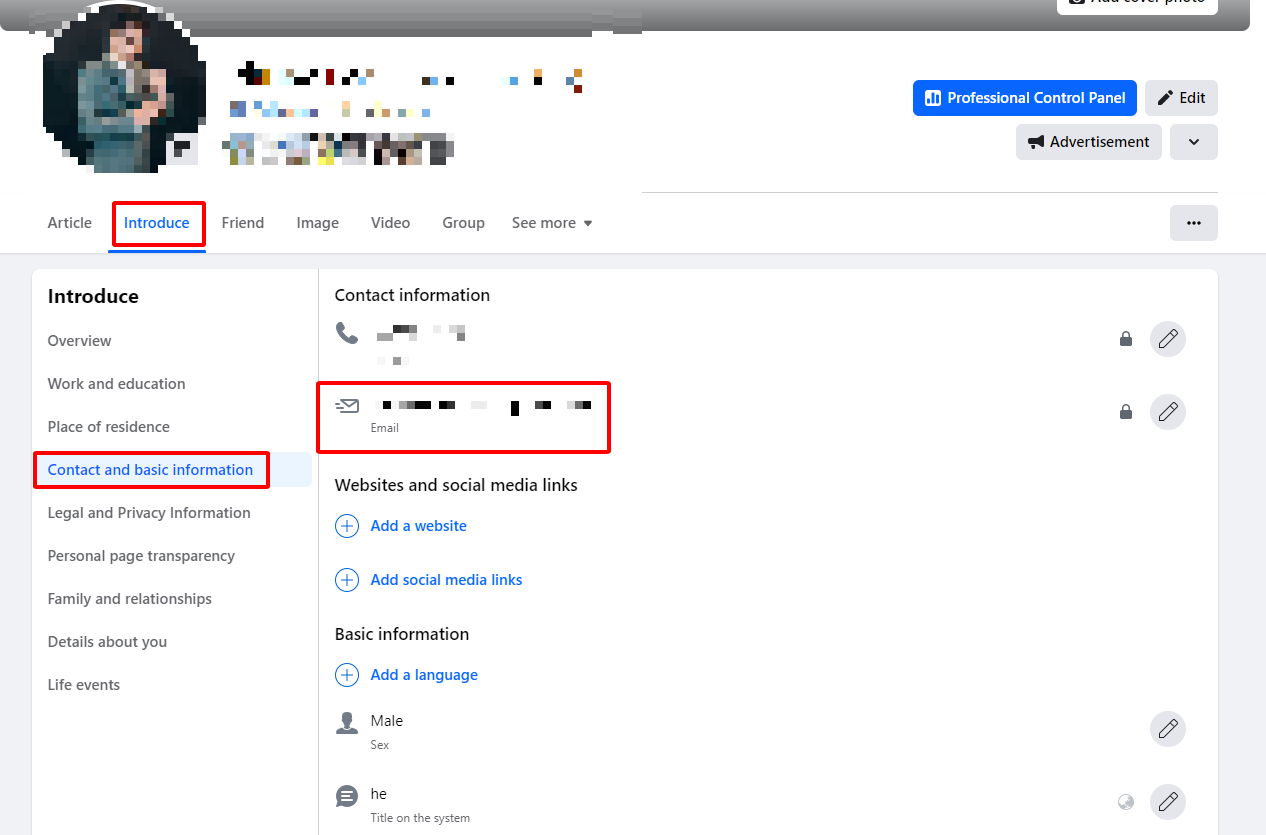Image resolution: width=1266 pixels, height=835 pixels.
Task: Select Contact and basic information section
Action: (151, 470)
